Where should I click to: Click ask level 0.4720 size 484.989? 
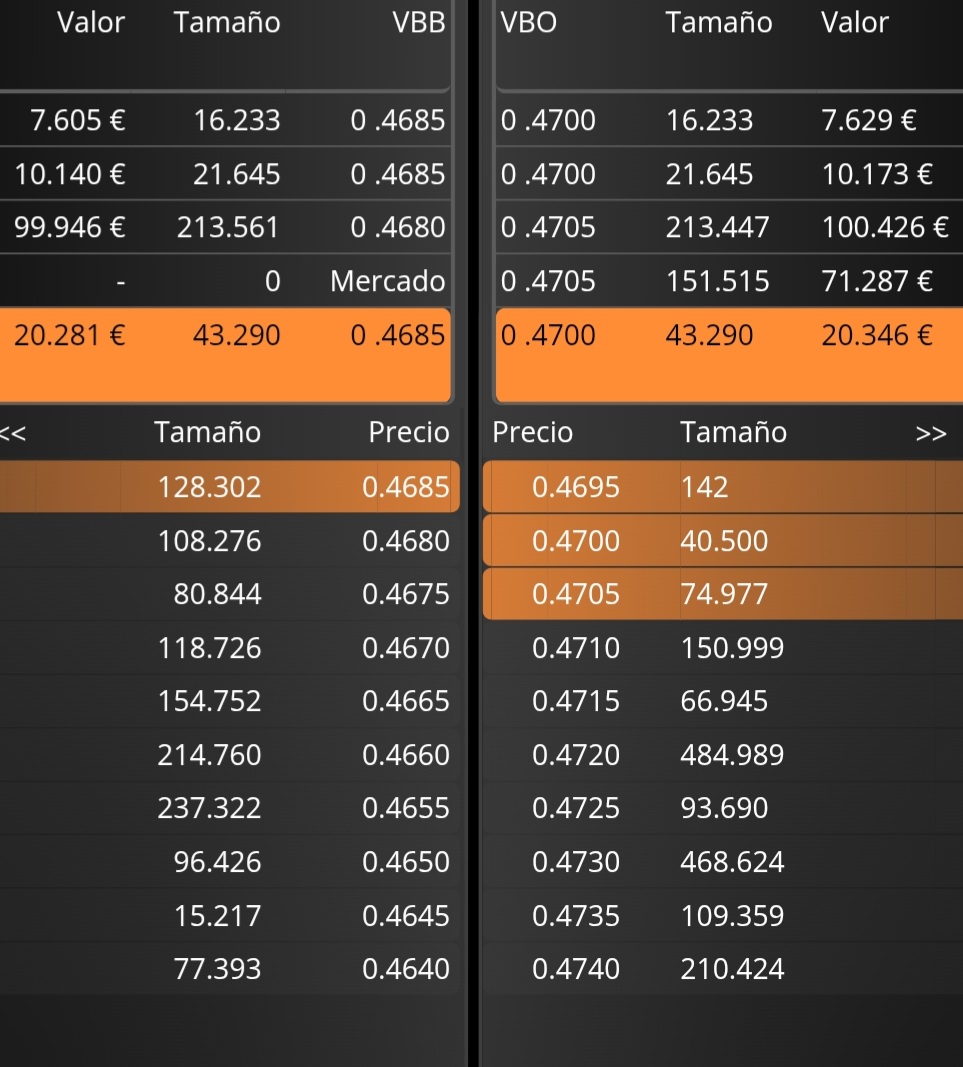pyautogui.click(x=723, y=754)
